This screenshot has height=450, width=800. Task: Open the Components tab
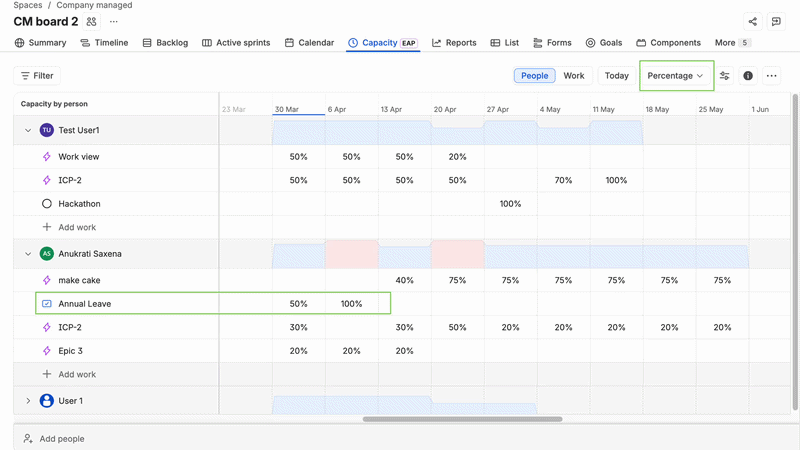[x=668, y=43]
